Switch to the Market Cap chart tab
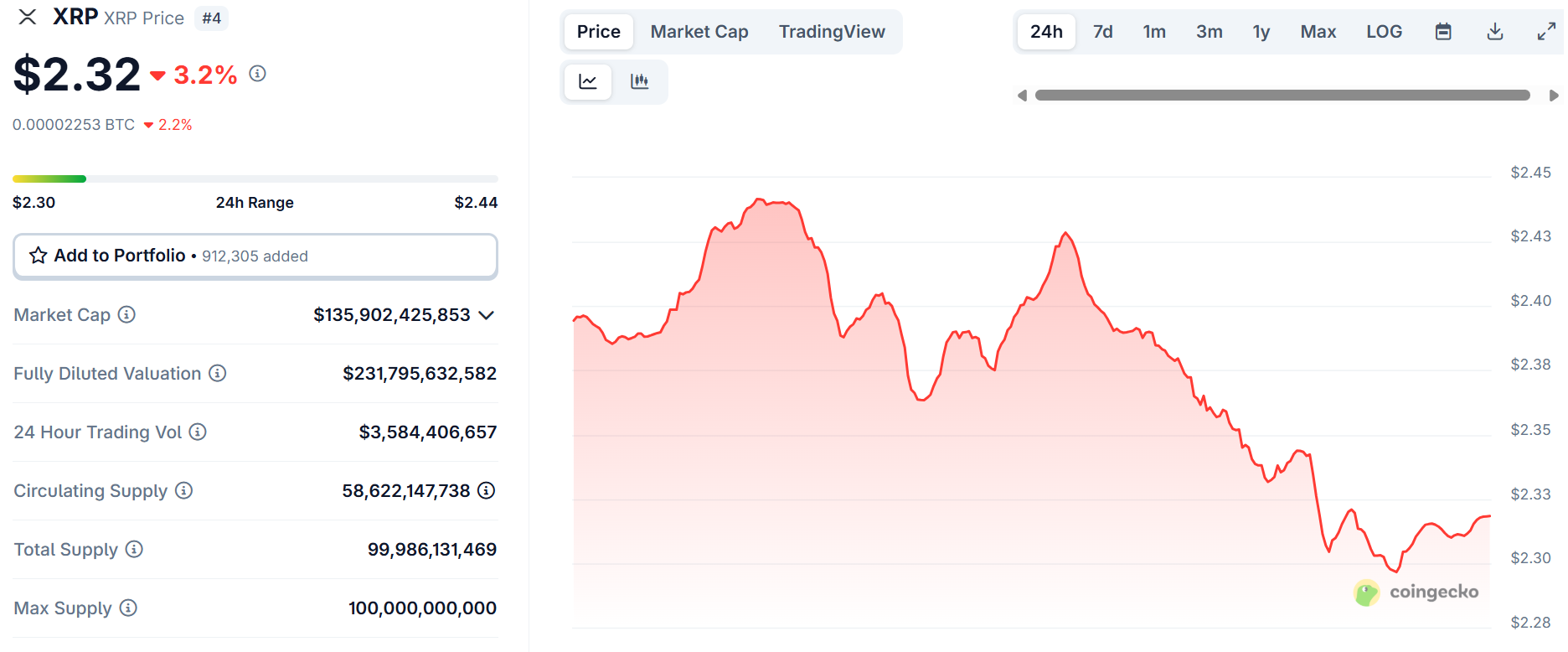Viewport: 1568px width, 652px height. coord(699,32)
